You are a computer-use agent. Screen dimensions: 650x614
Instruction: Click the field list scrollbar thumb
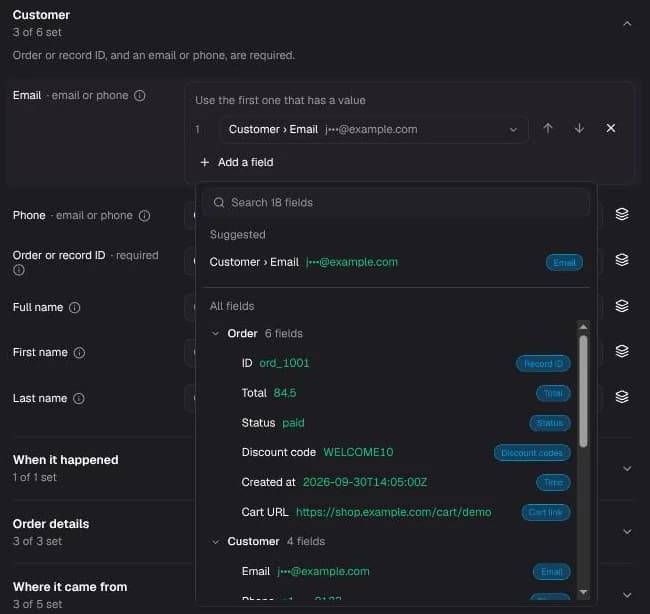coord(583,391)
